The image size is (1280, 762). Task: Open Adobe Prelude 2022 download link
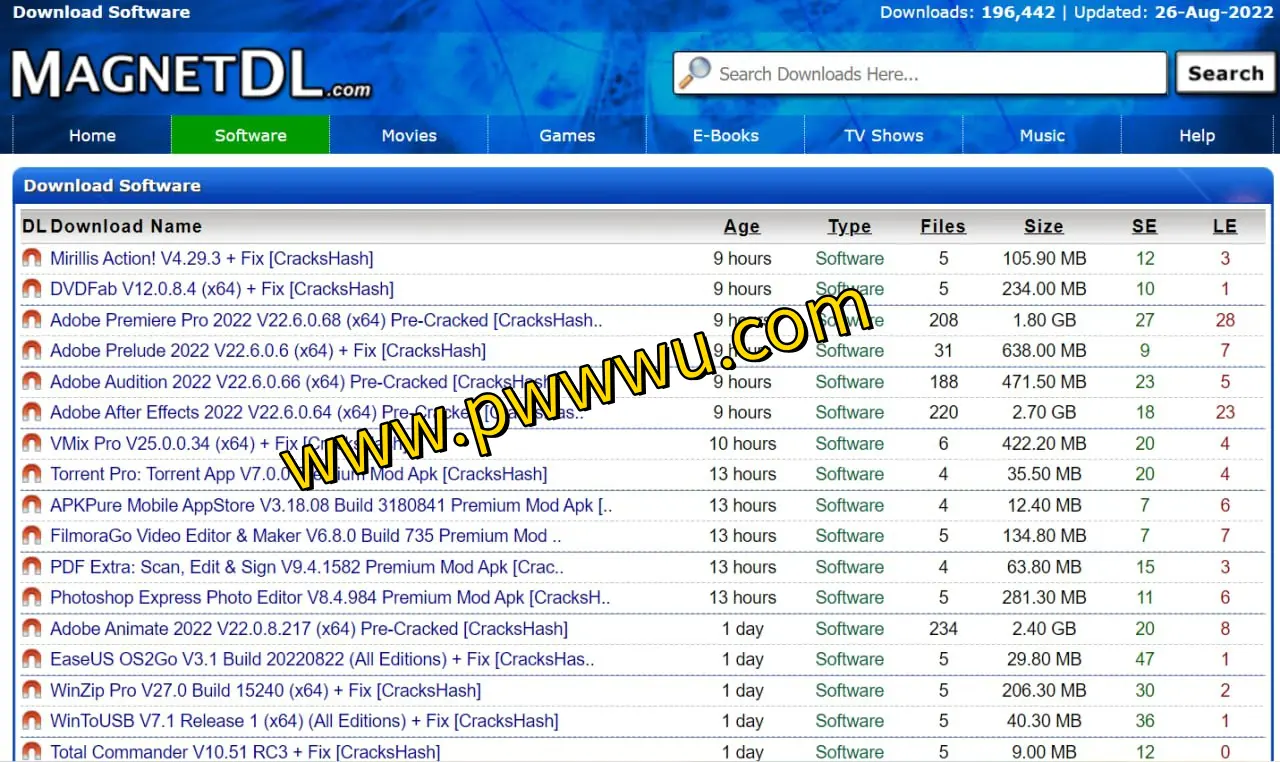click(x=267, y=351)
